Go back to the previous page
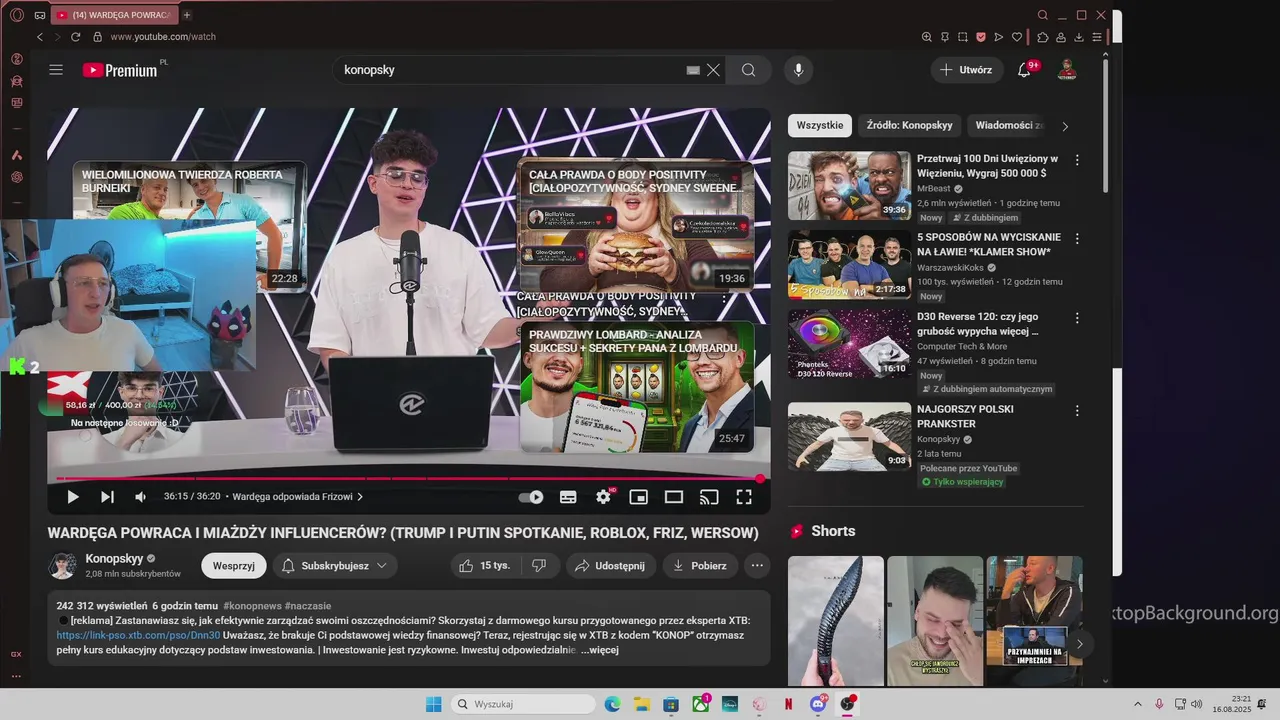 coord(40,37)
